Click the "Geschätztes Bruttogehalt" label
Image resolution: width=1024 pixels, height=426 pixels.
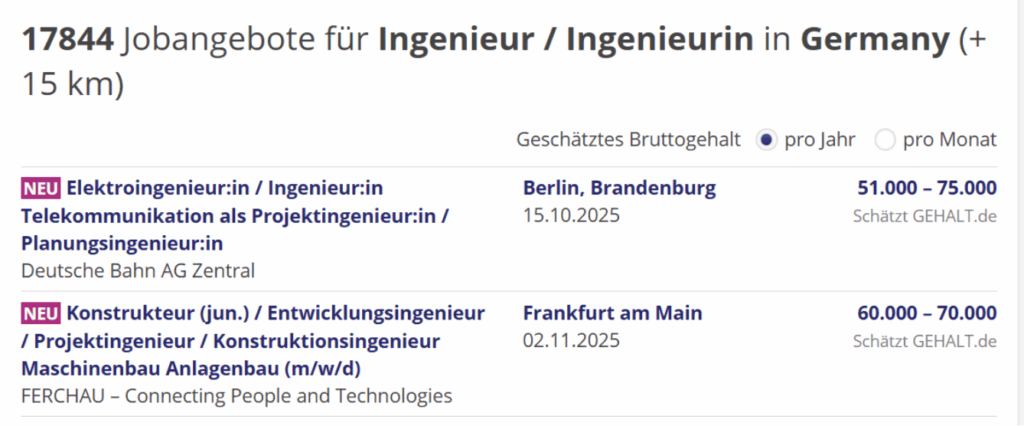click(x=628, y=140)
